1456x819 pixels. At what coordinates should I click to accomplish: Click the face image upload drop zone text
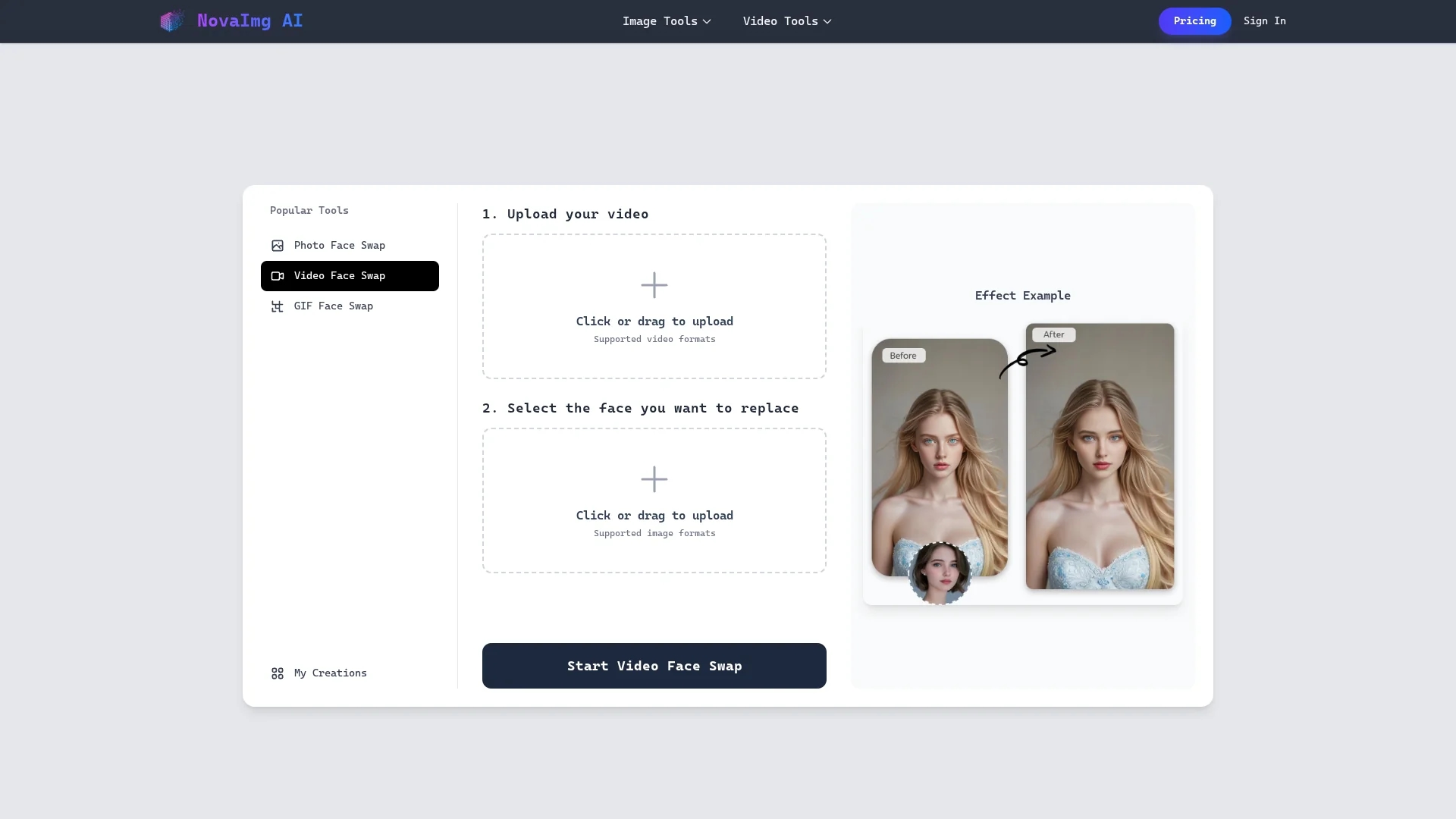point(654,516)
